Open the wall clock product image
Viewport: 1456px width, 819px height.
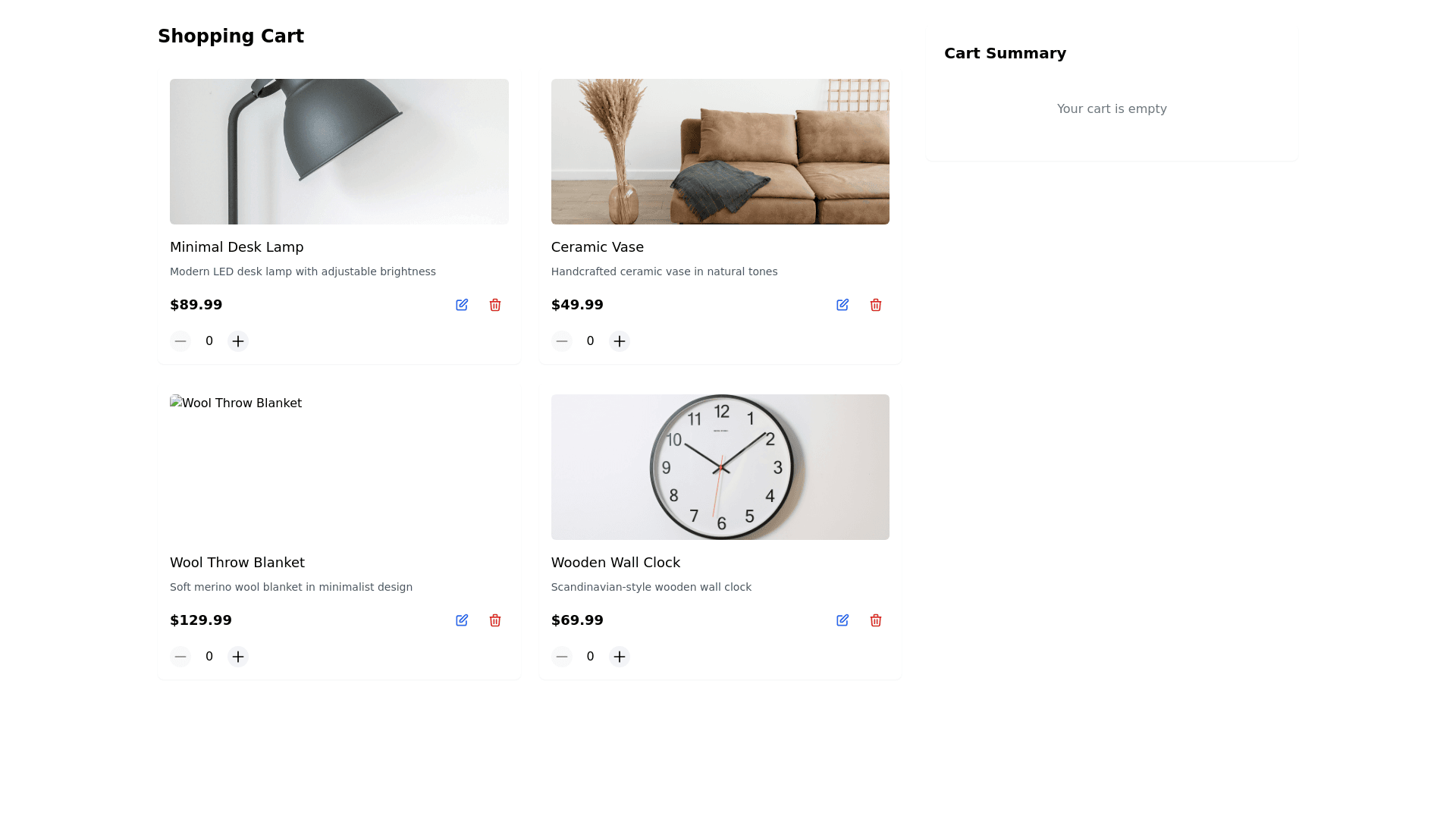point(720,467)
